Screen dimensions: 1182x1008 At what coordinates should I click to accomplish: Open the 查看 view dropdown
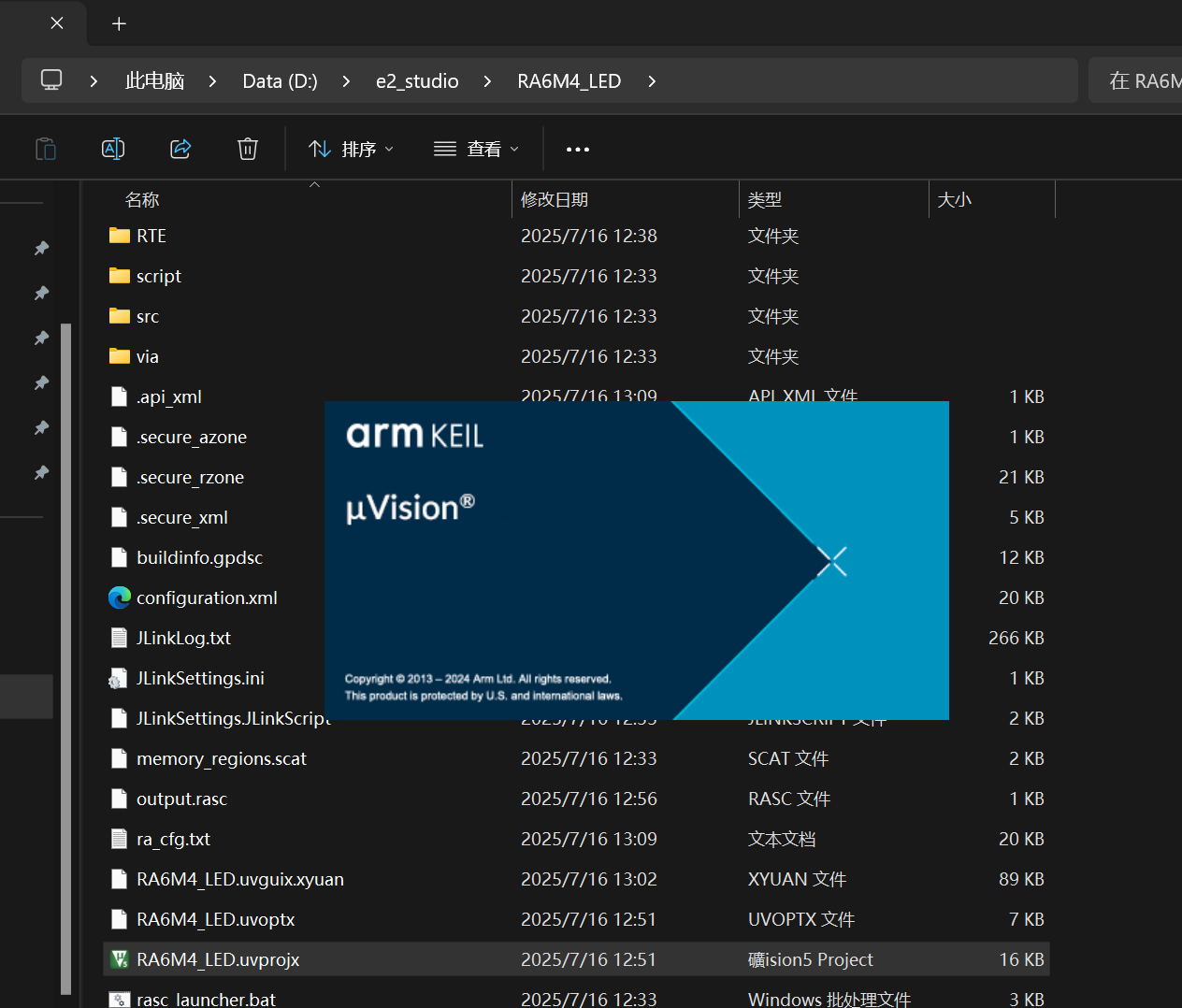coord(477,149)
